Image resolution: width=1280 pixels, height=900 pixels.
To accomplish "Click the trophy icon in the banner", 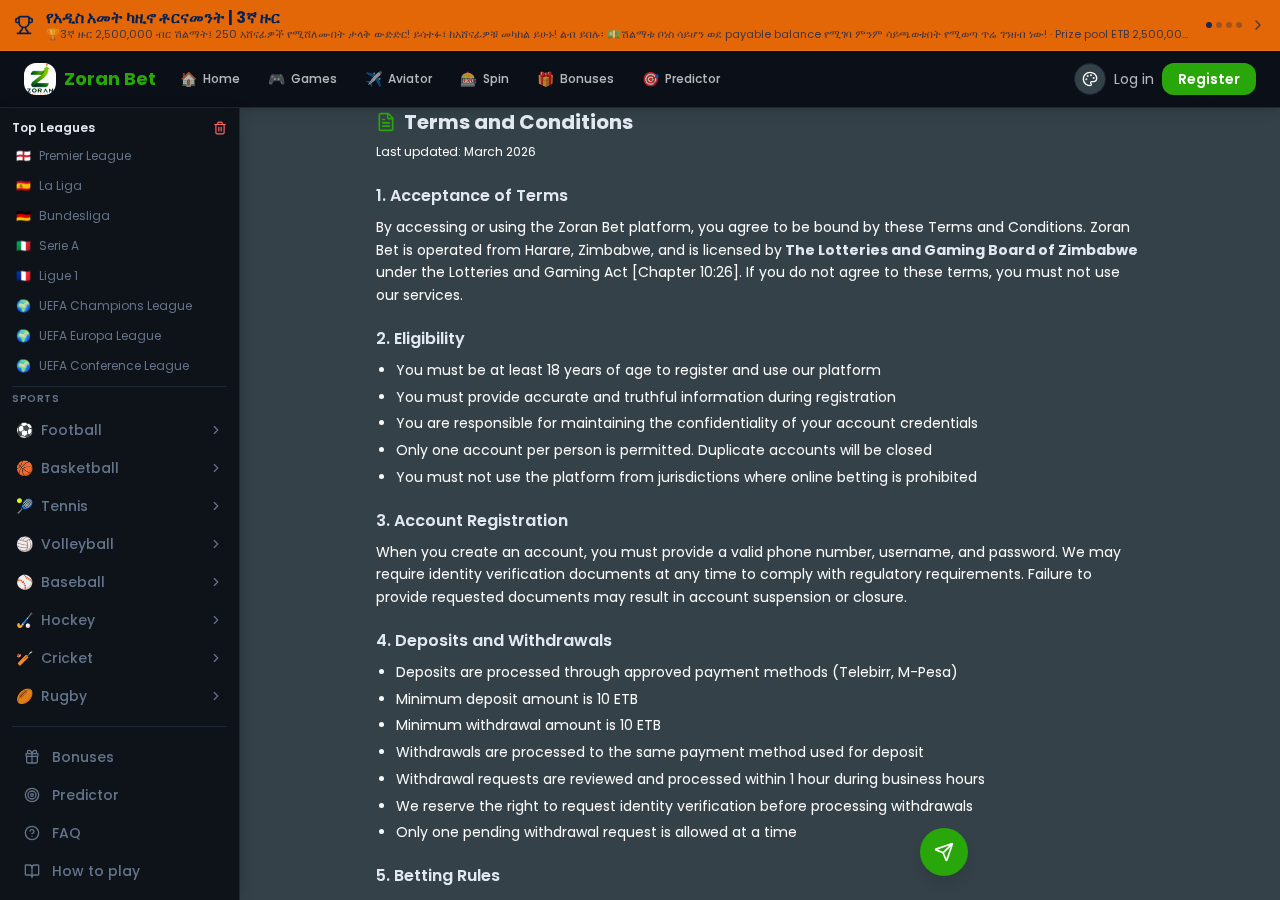I will click(24, 25).
